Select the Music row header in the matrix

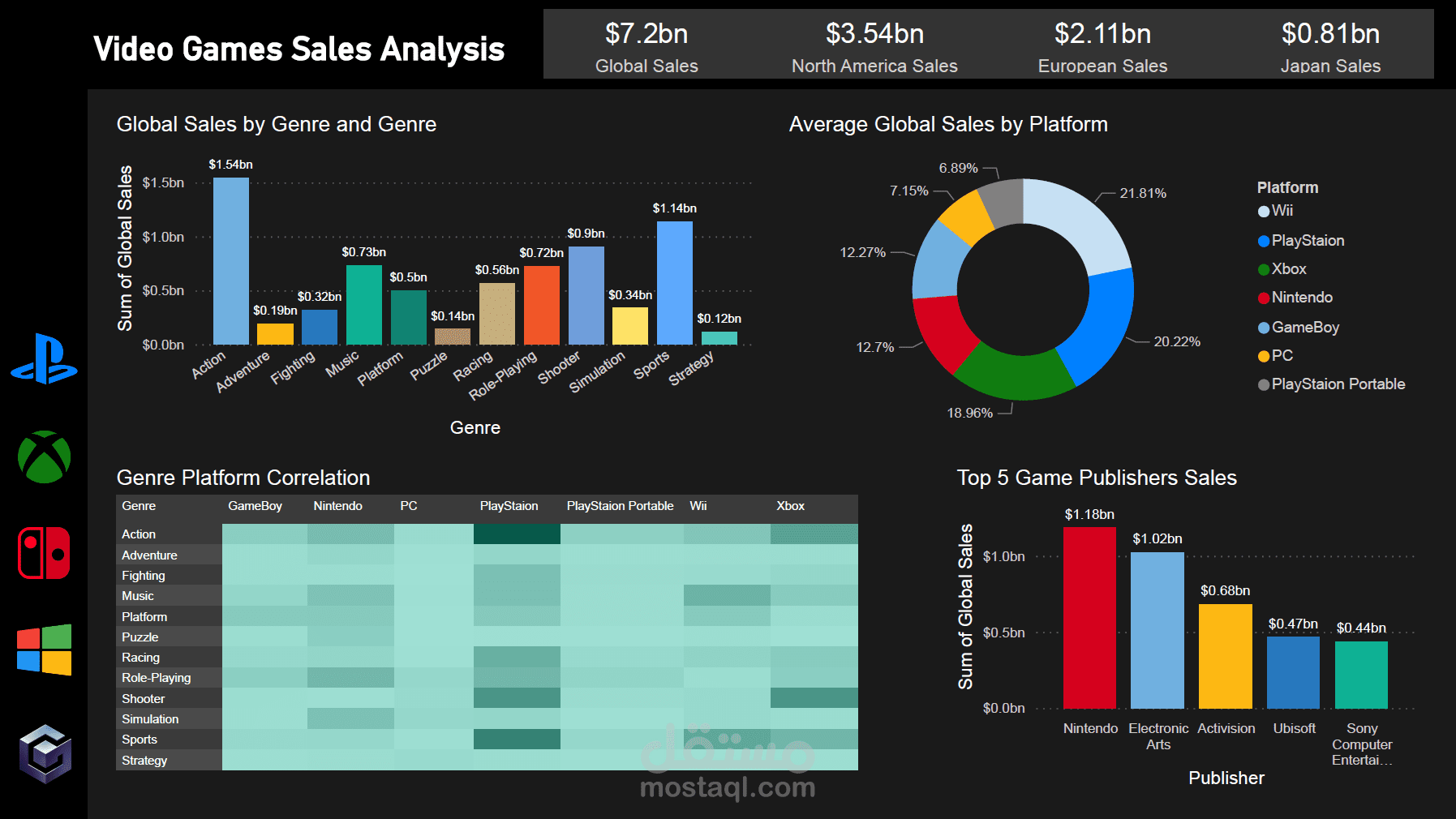click(x=169, y=596)
